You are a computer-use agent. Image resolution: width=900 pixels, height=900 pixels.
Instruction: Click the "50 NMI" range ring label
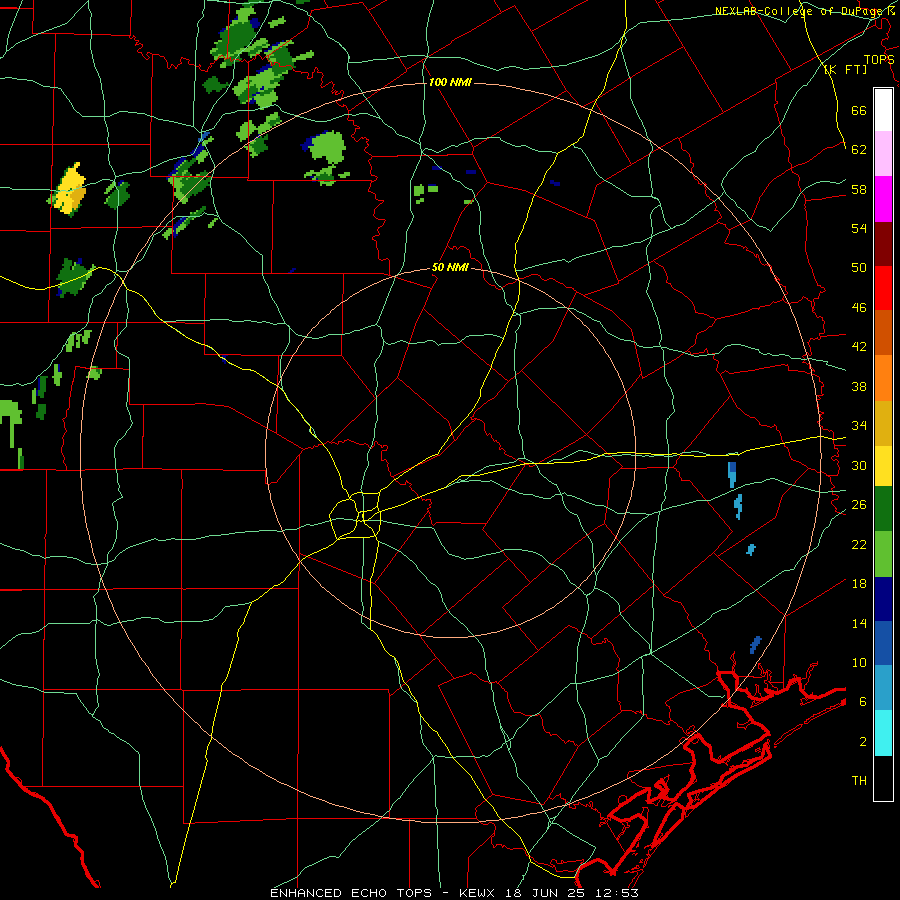click(x=450, y=267)
